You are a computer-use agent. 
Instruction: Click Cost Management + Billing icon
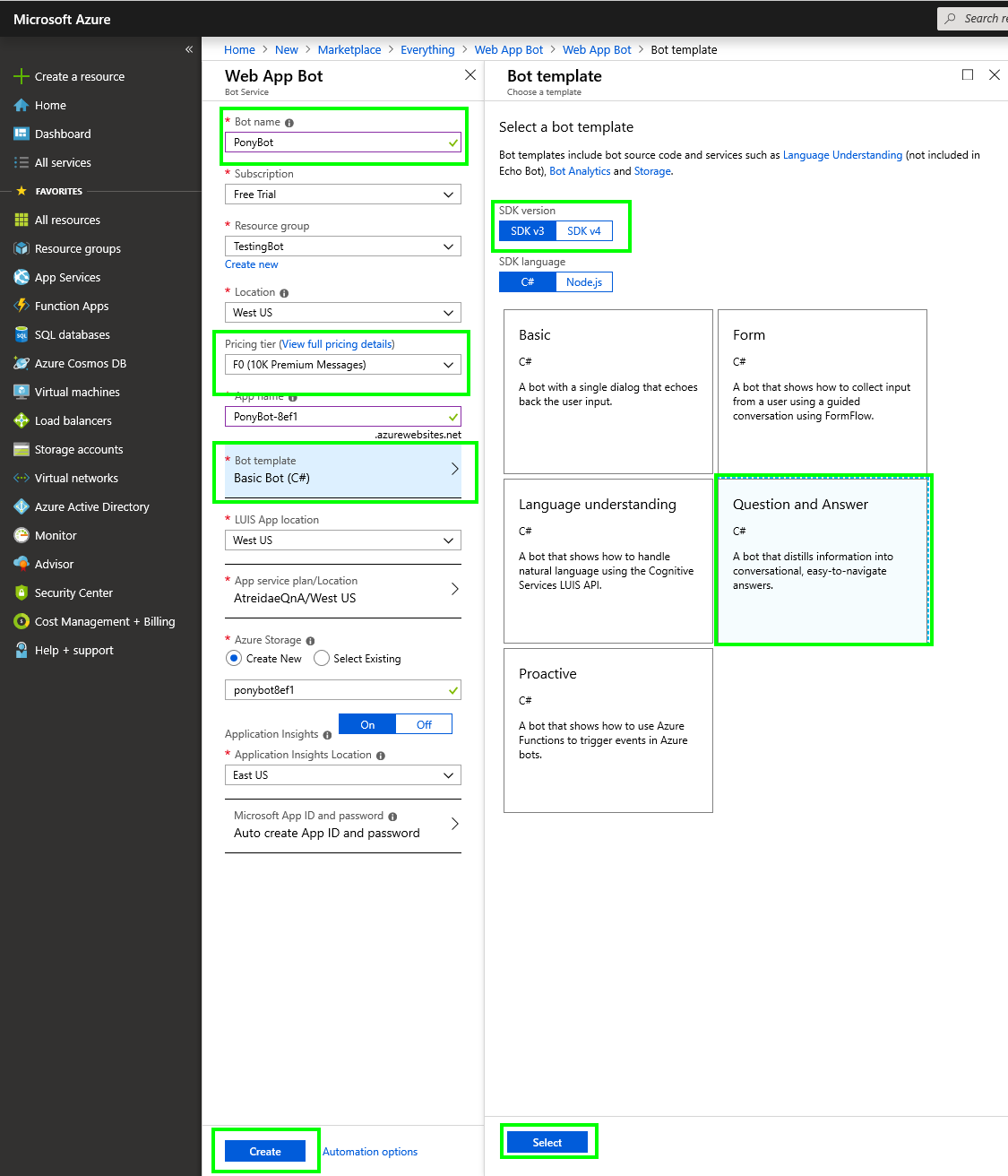point(22,621)
